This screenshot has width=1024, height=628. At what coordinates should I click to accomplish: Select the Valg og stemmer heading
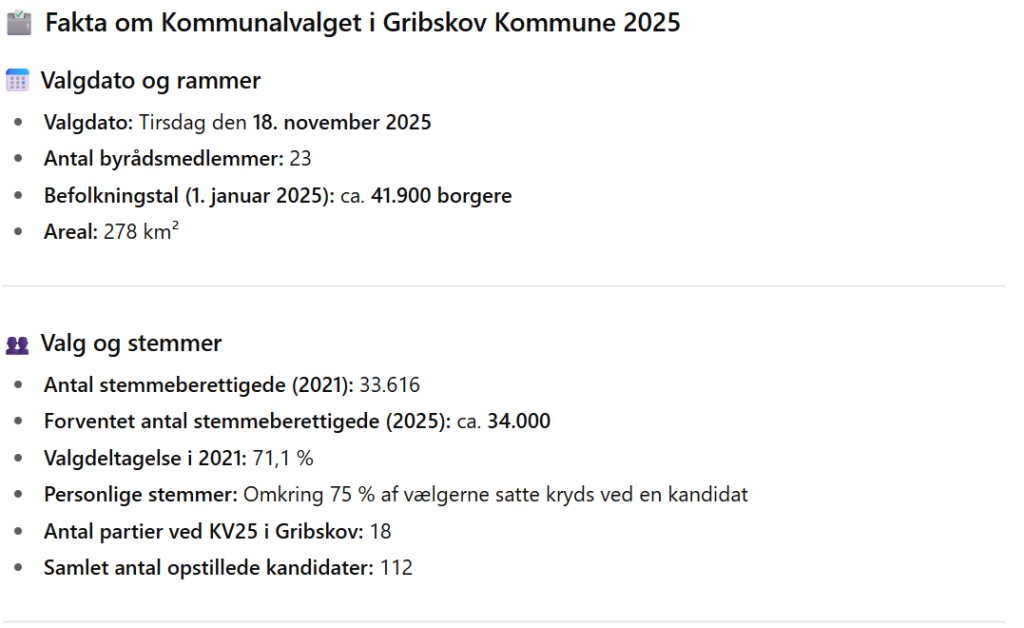click(x=131, y=344)
